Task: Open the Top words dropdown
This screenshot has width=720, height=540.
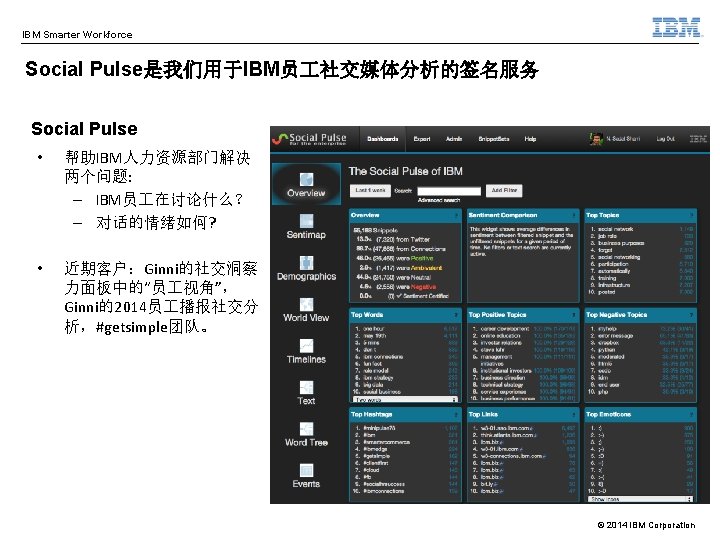Action: pos(406,400)
